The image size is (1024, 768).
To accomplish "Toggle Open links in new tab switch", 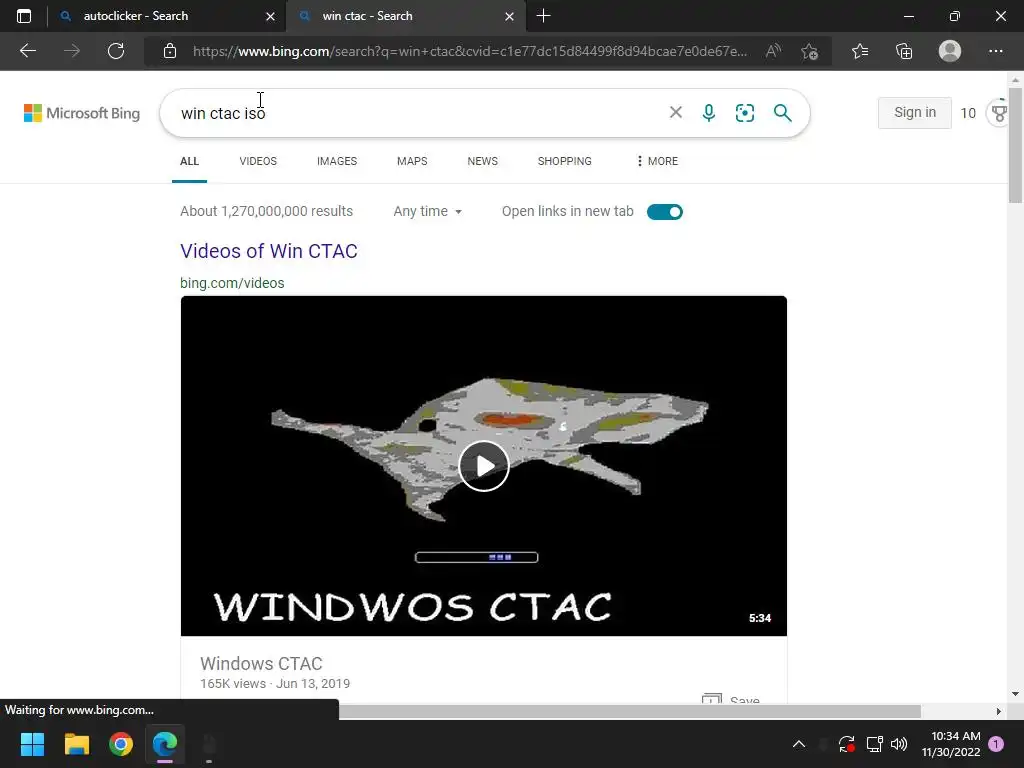I will coord(665,212).
